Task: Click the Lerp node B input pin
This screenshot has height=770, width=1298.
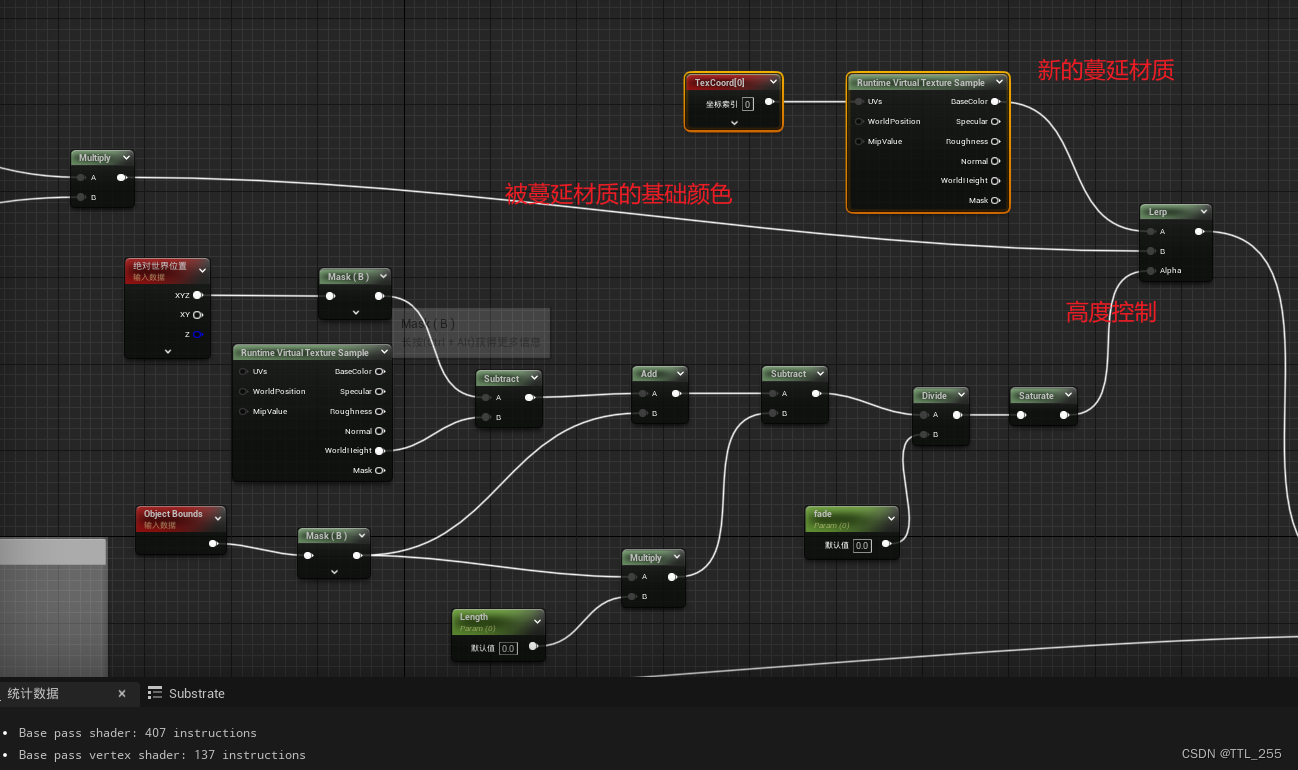Action: pos(1150,251)
